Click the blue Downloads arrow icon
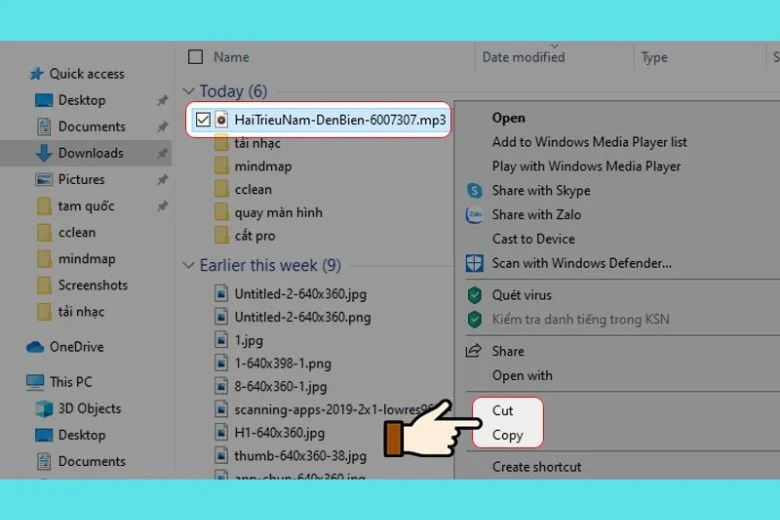Screen dimensions: 780x520 [44, 153]
